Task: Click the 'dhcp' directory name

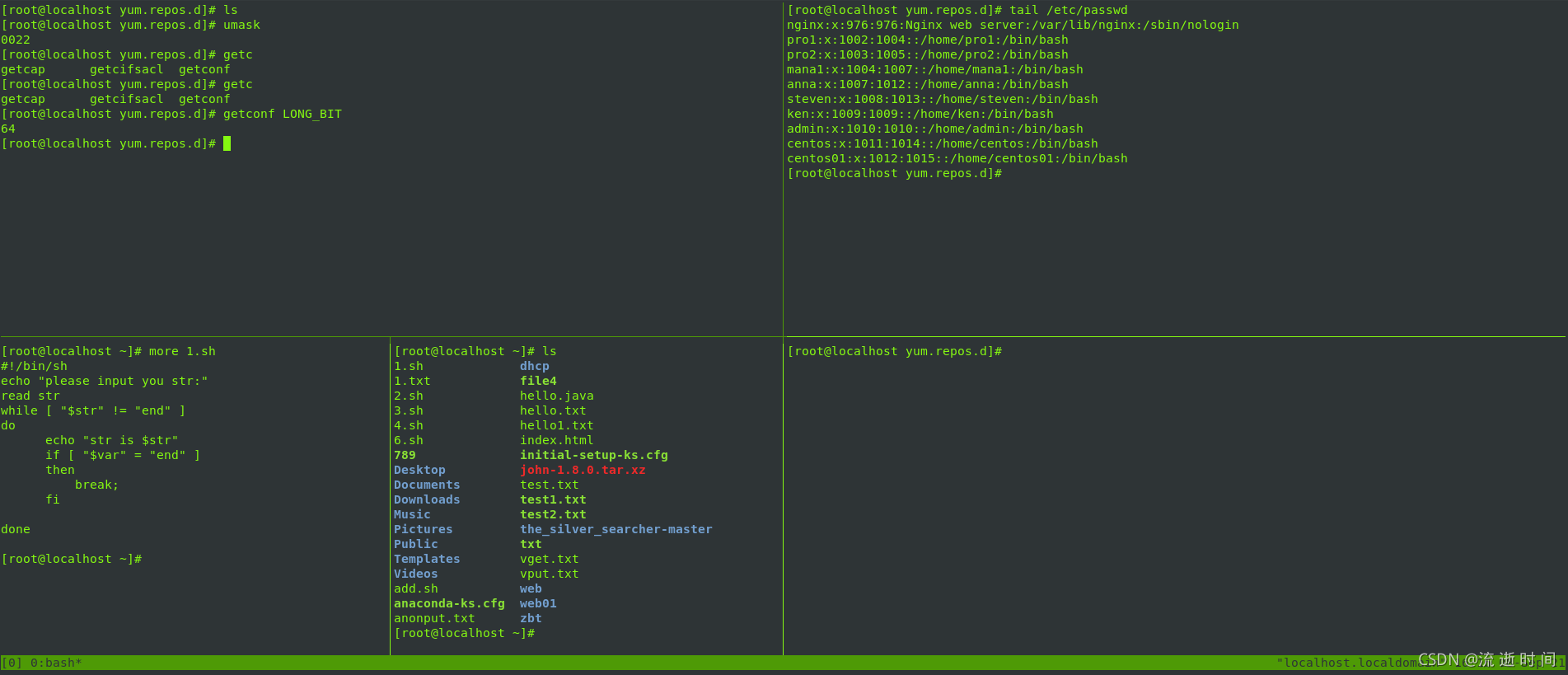Action: point(535,366)
